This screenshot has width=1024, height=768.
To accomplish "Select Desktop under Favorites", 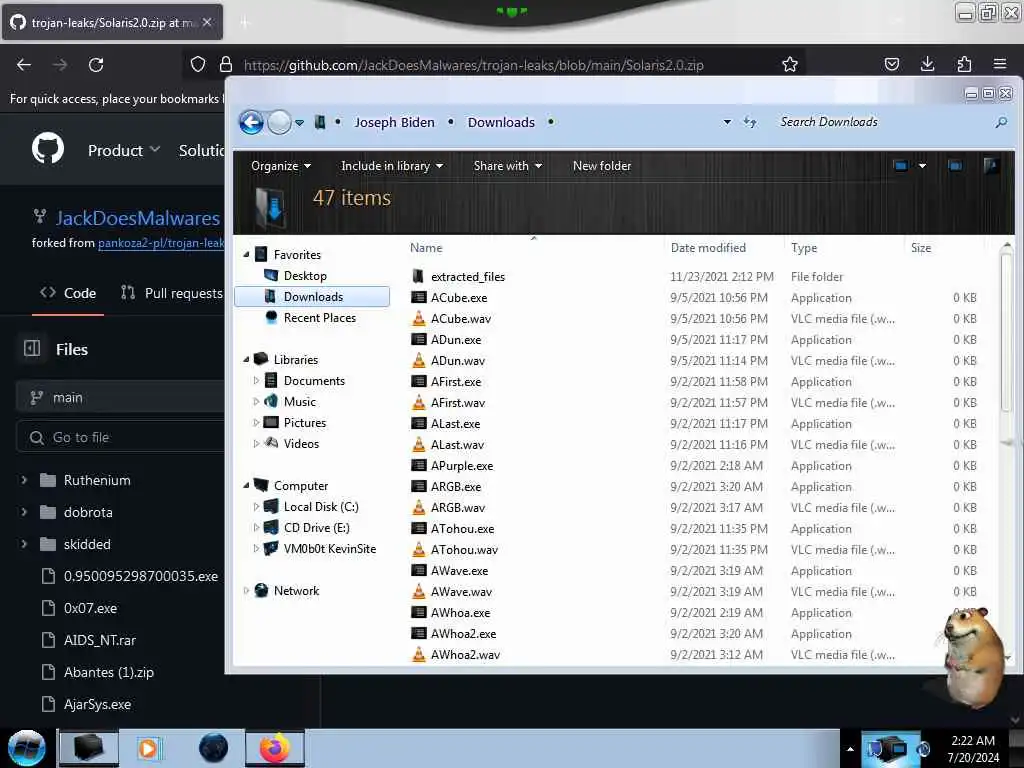I will click(x=305, y=276).
